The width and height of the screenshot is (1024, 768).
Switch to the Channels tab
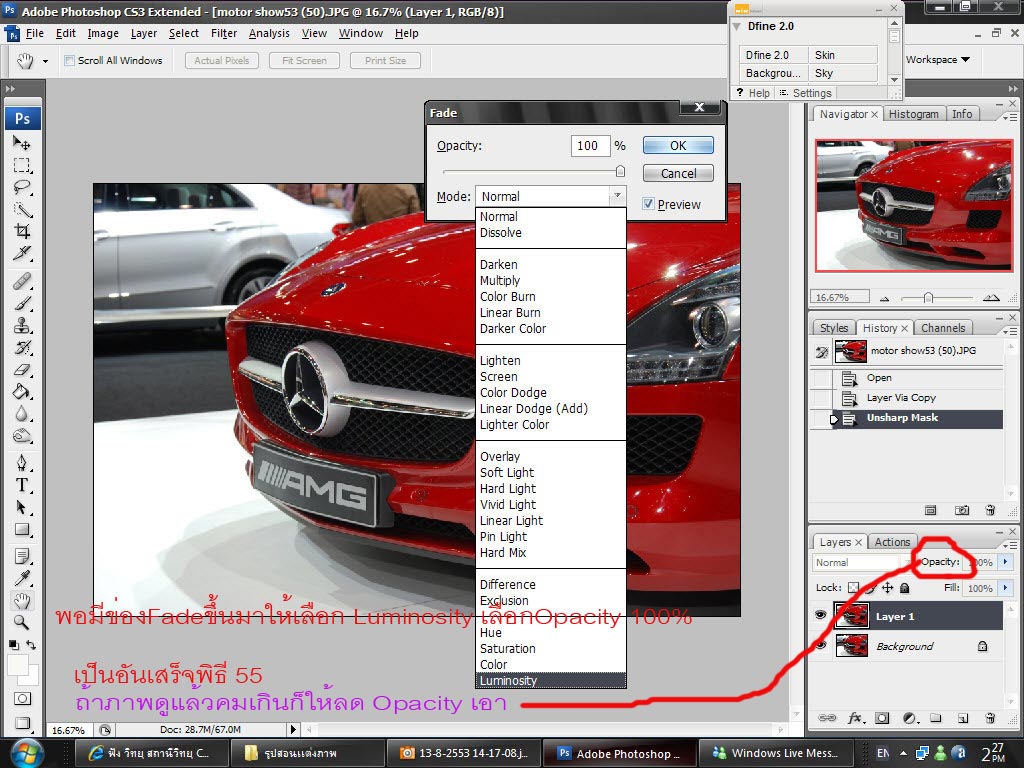pyautogui.click(x=943, y=328)
